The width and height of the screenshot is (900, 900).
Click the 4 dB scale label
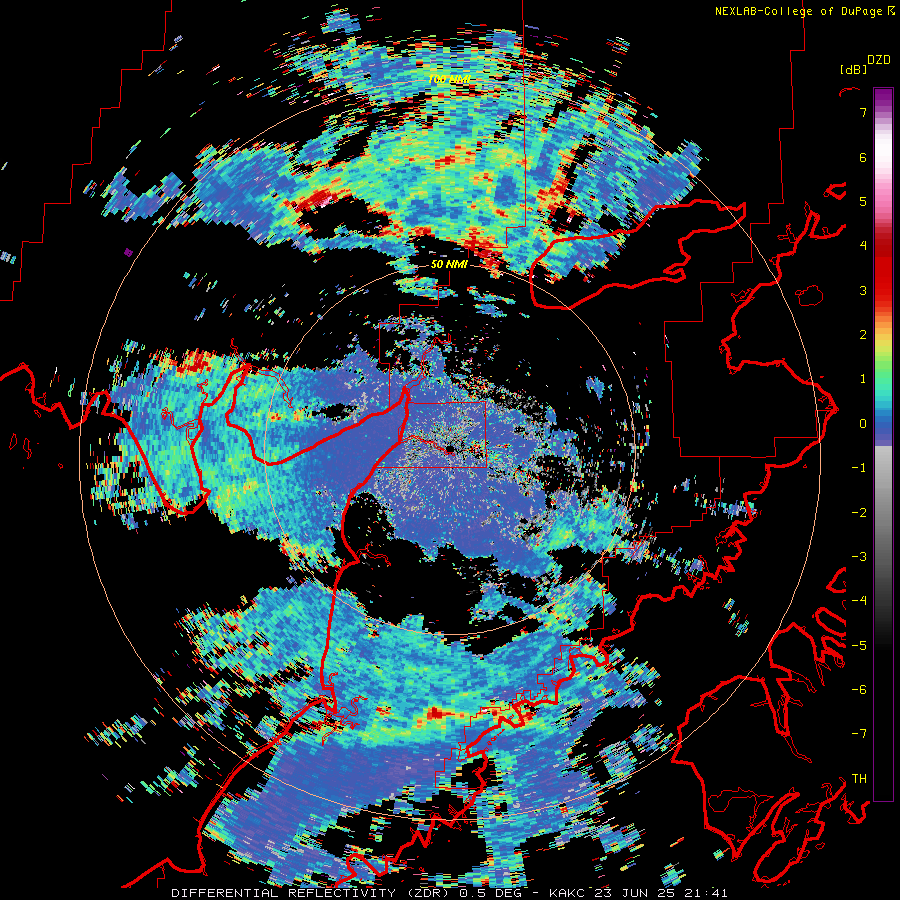(x=863, y=246)
